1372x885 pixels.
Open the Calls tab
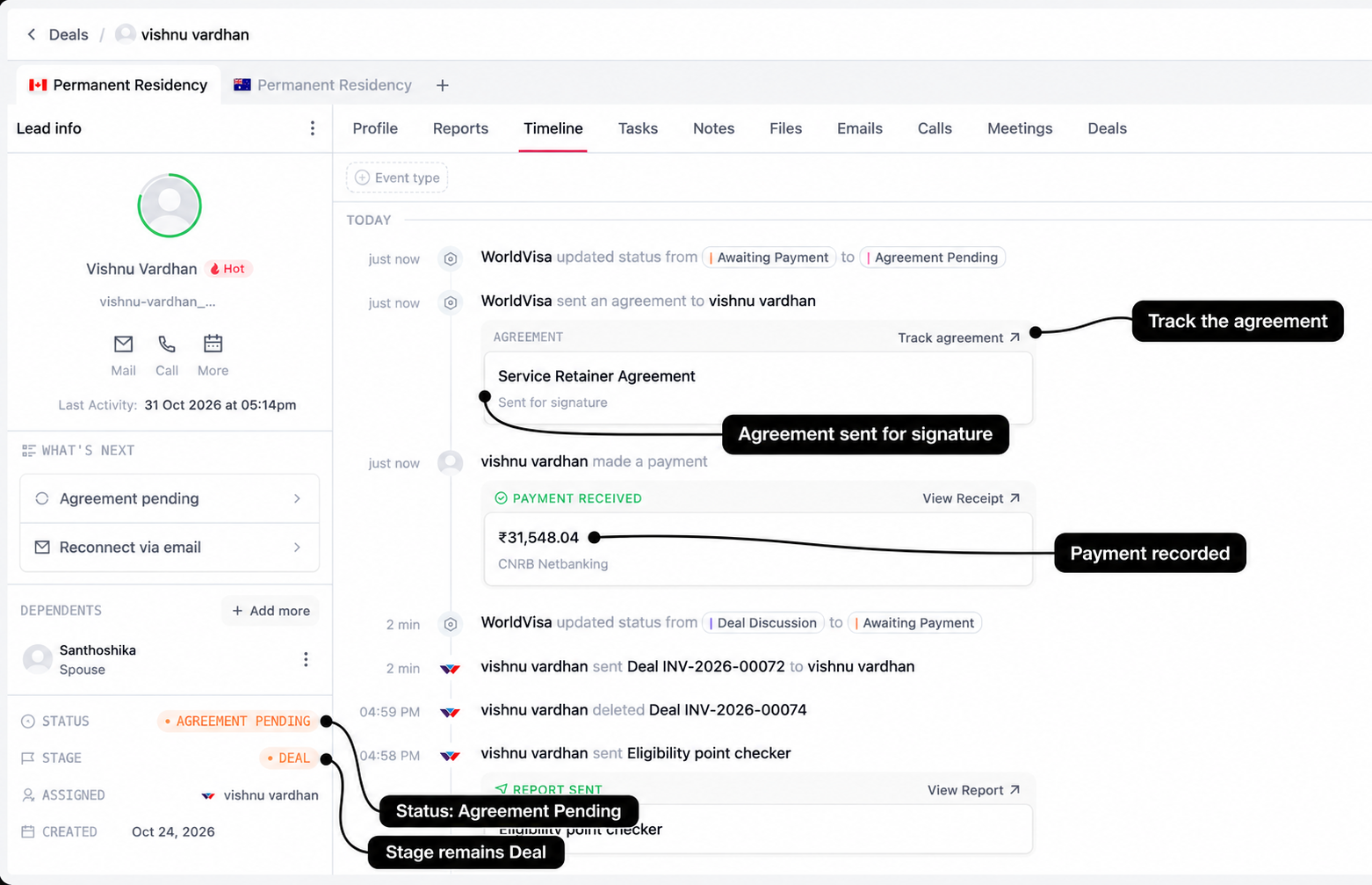935,128
